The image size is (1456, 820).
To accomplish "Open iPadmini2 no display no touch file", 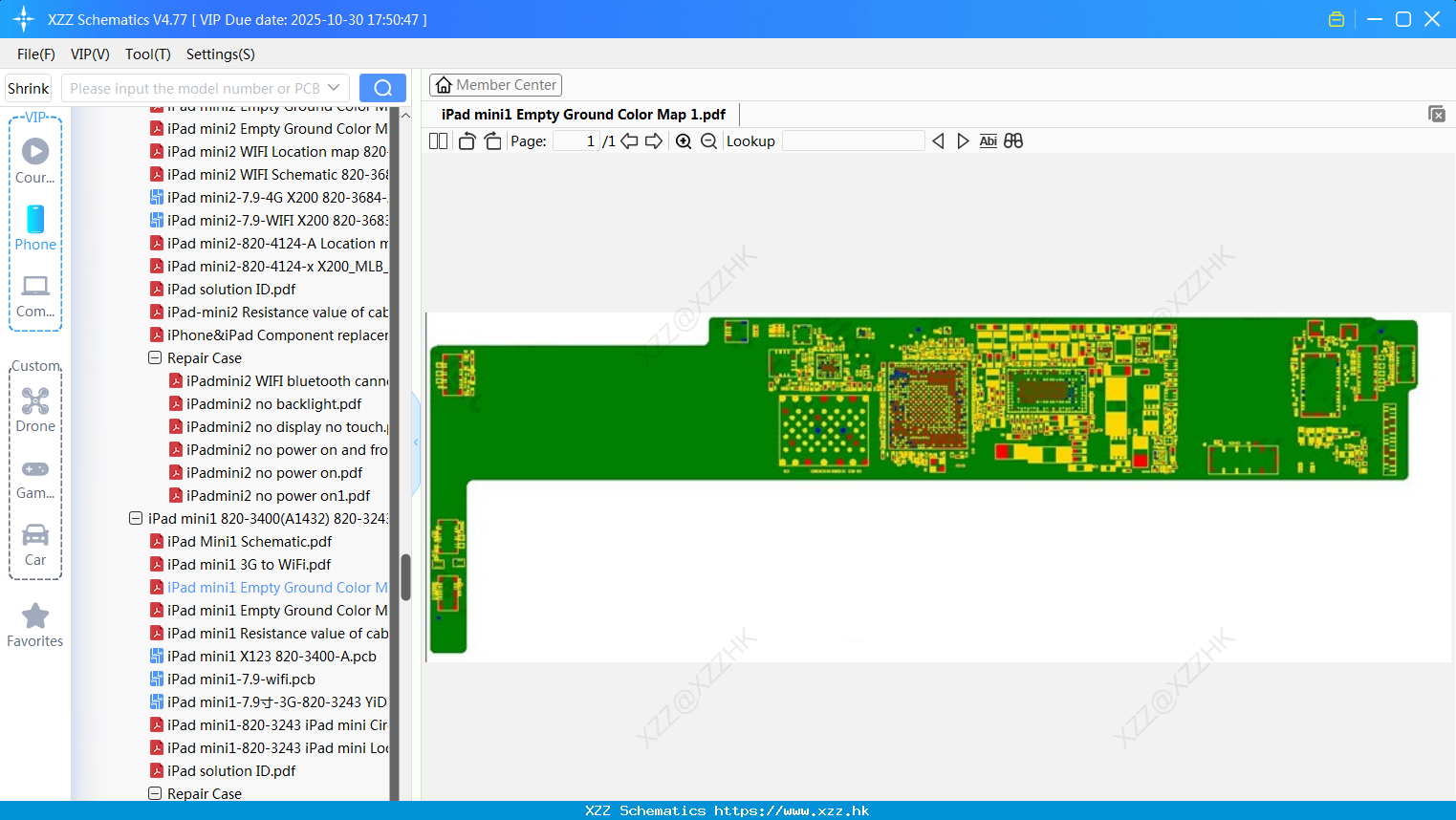I will 279,427.
